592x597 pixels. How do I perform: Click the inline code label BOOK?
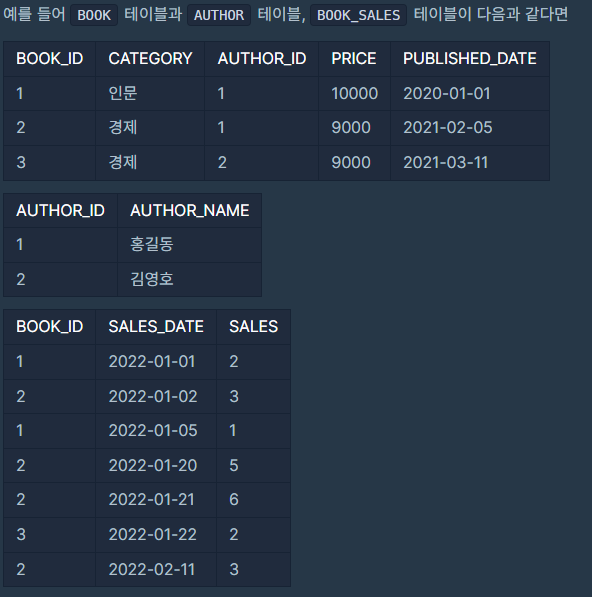pyautogui.click(x=94, y=15)
